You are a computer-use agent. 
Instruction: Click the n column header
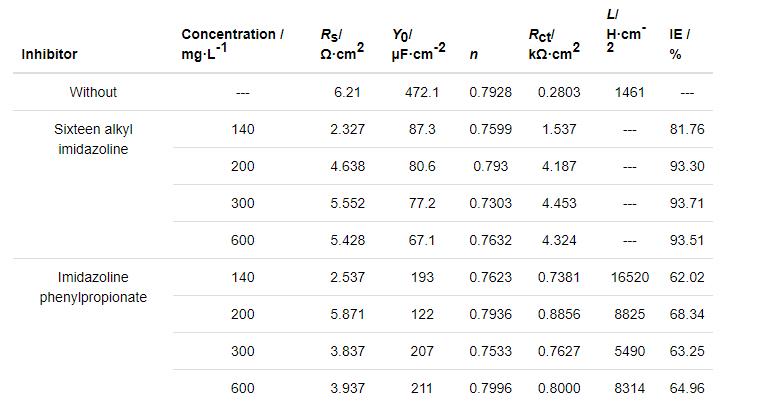tap(473, 54)
